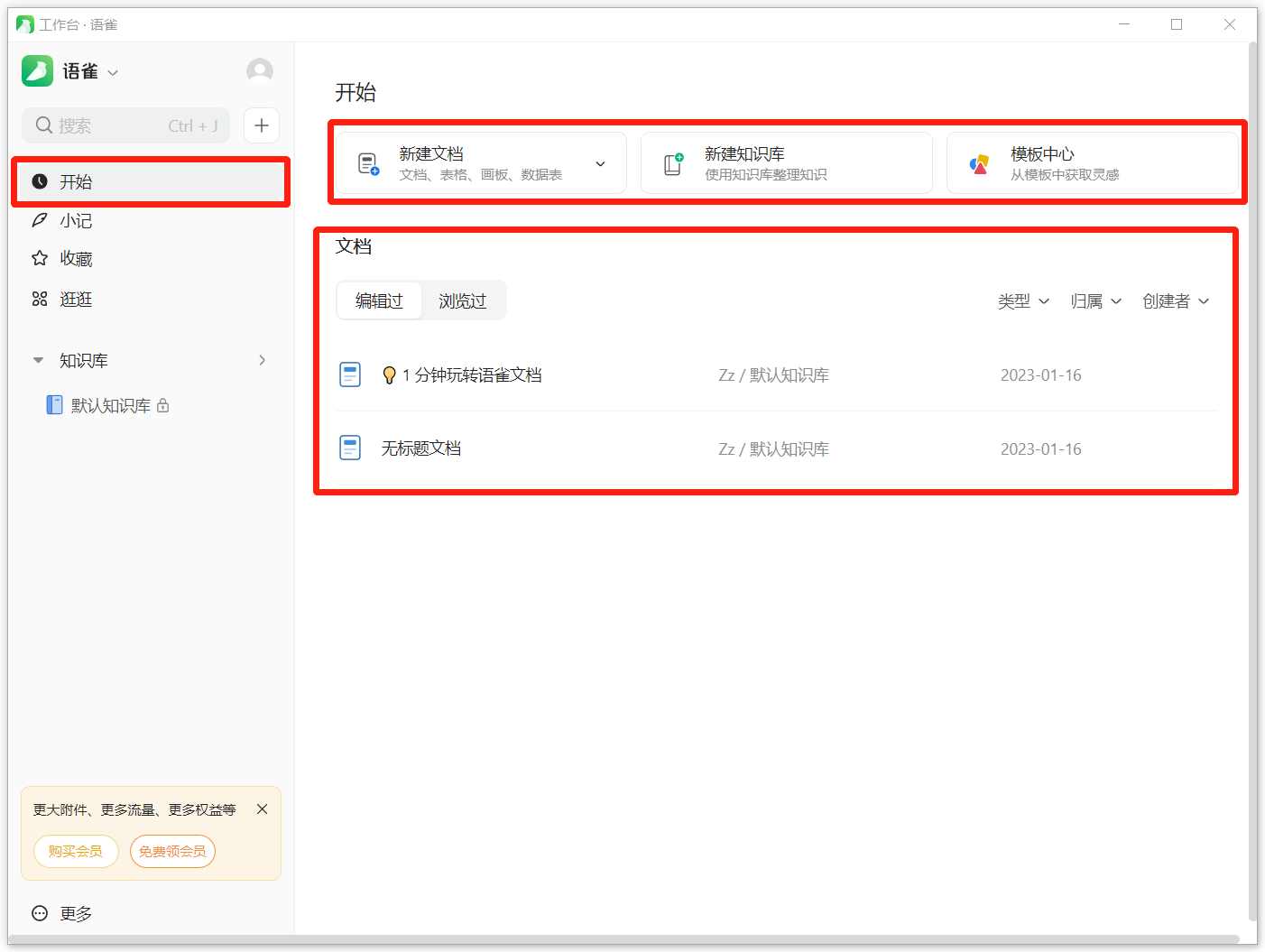Click the 更大附件、更多流量、更多权益等 banner text

tap(134, 810)
